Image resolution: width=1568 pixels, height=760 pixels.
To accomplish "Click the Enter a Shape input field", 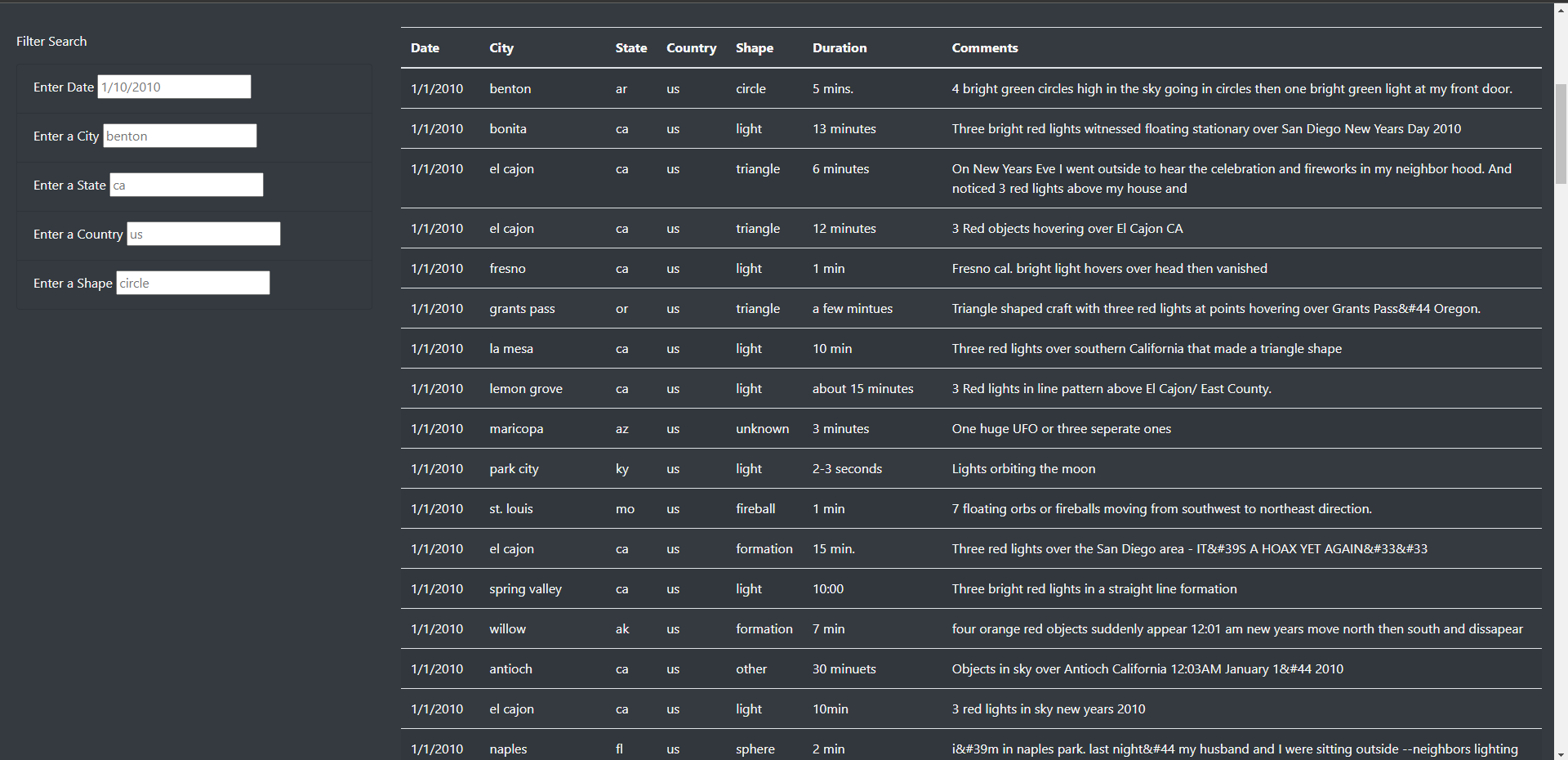I will coord(192,283).
